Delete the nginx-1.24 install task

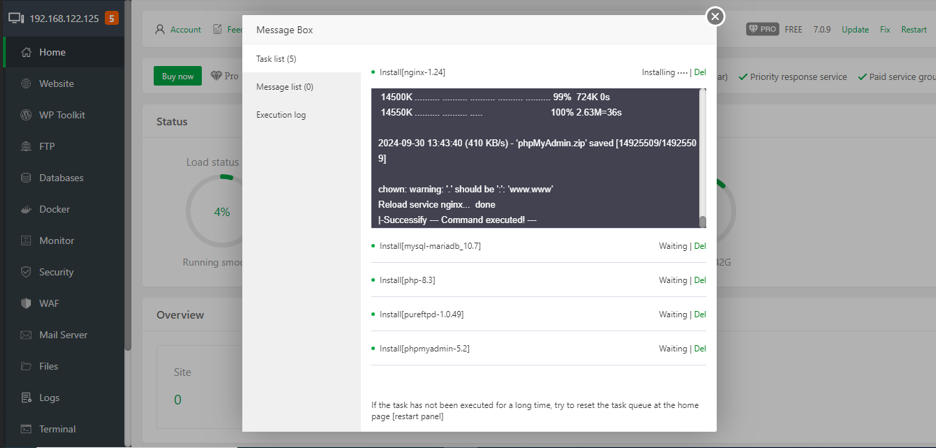[700, 72]
